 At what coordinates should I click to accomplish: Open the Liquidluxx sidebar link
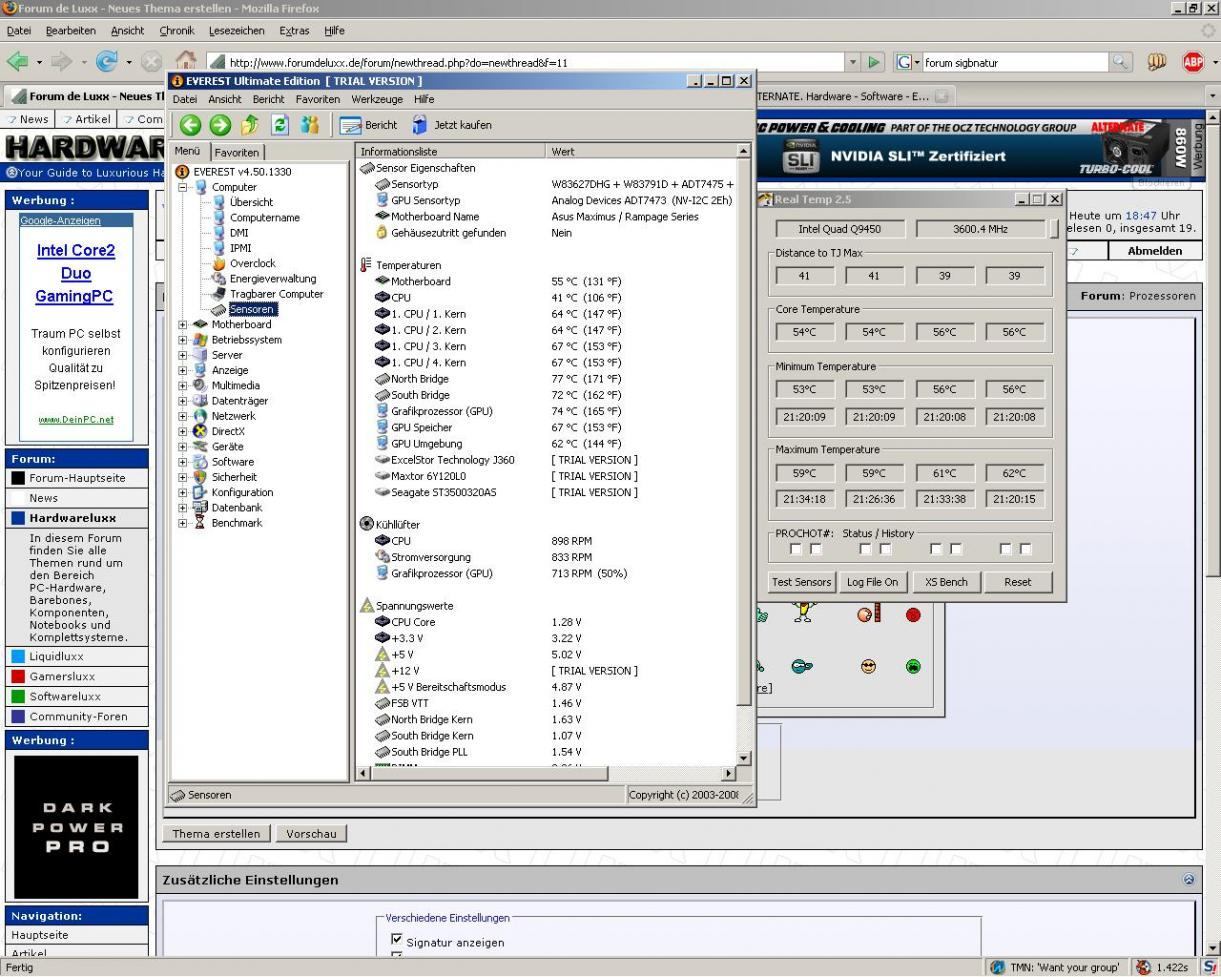pos(56,657)
